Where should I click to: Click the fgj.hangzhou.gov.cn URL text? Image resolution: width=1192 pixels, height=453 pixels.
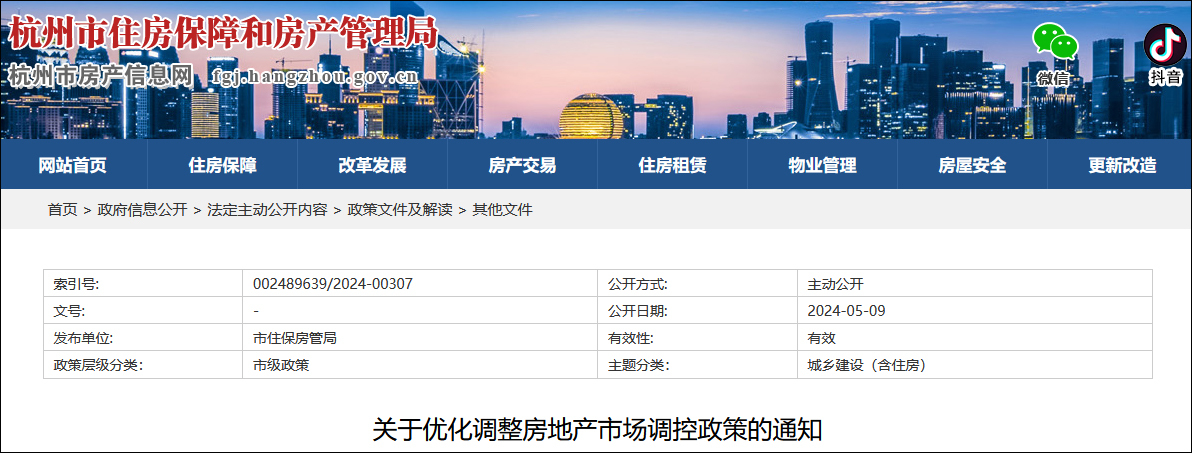click(x=315, y=76)
